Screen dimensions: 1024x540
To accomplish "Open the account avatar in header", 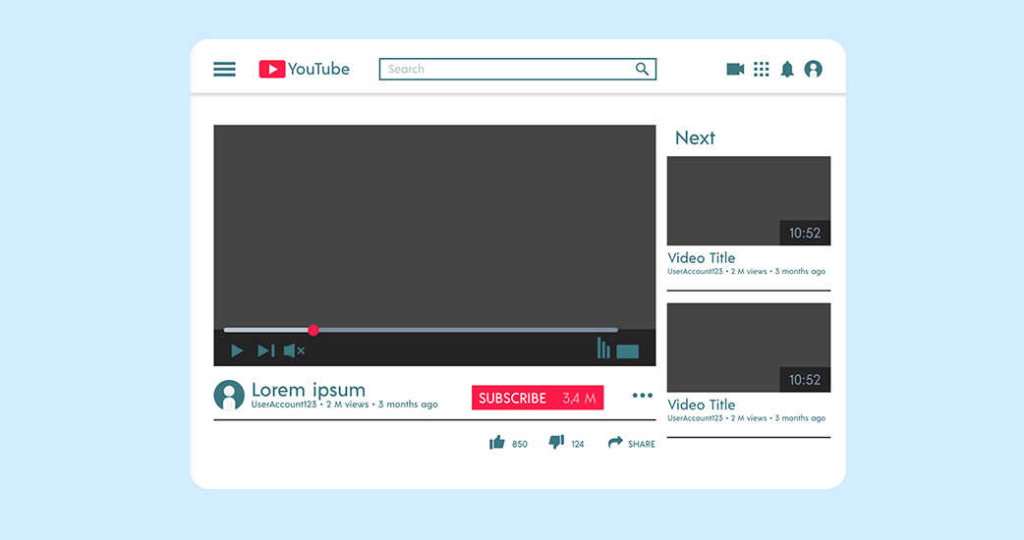I will point(813,69).
